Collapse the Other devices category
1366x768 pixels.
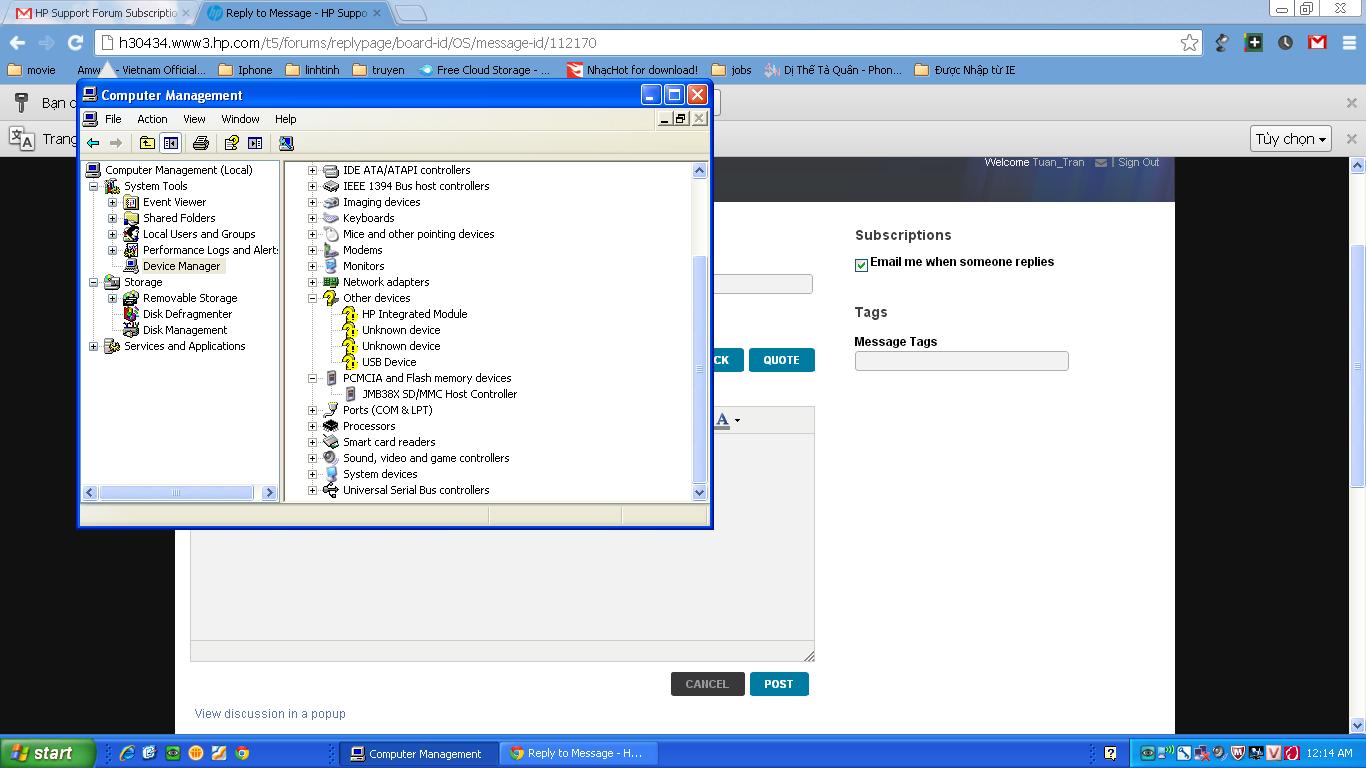pyautogui.click(x=313, y=298)
